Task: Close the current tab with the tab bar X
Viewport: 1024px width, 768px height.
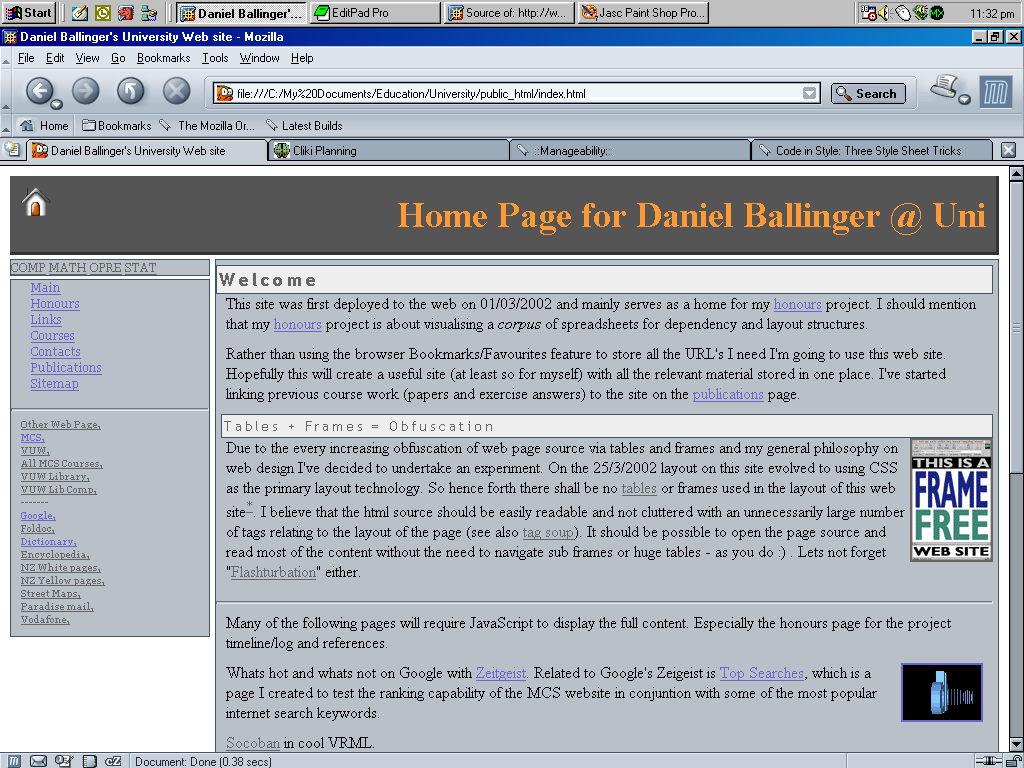Action: coord(1008,150)
